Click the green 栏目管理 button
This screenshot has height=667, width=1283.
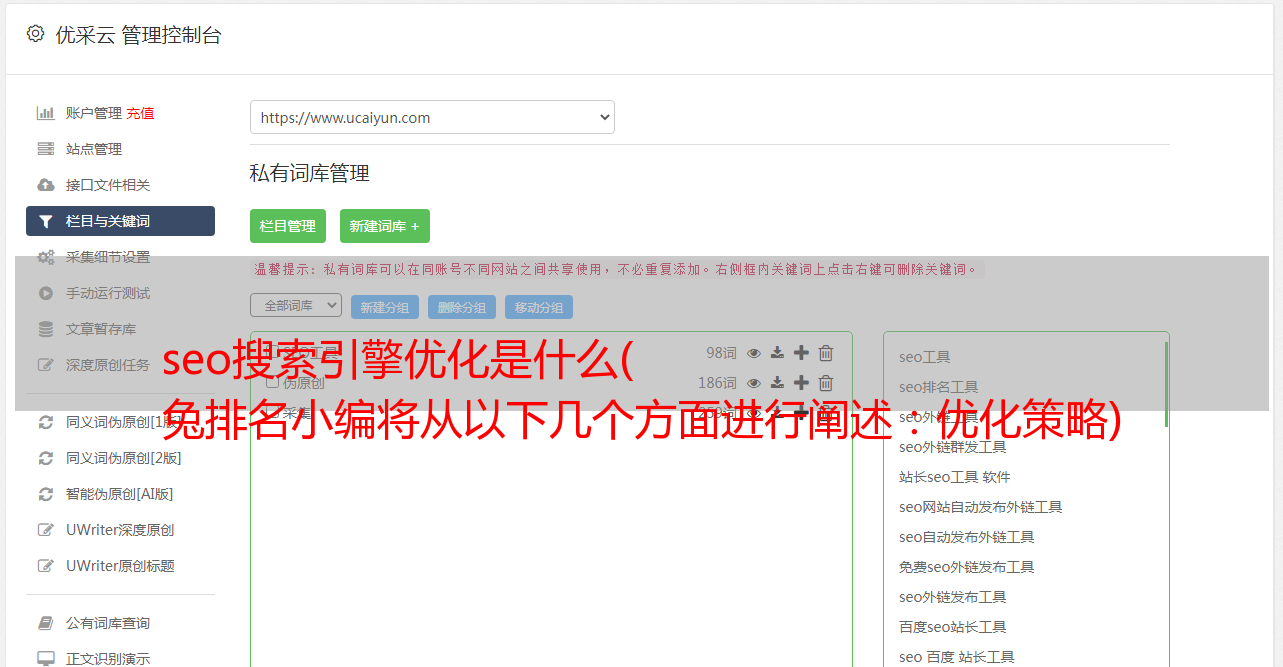pyautogui.click(x=288, y=226)
